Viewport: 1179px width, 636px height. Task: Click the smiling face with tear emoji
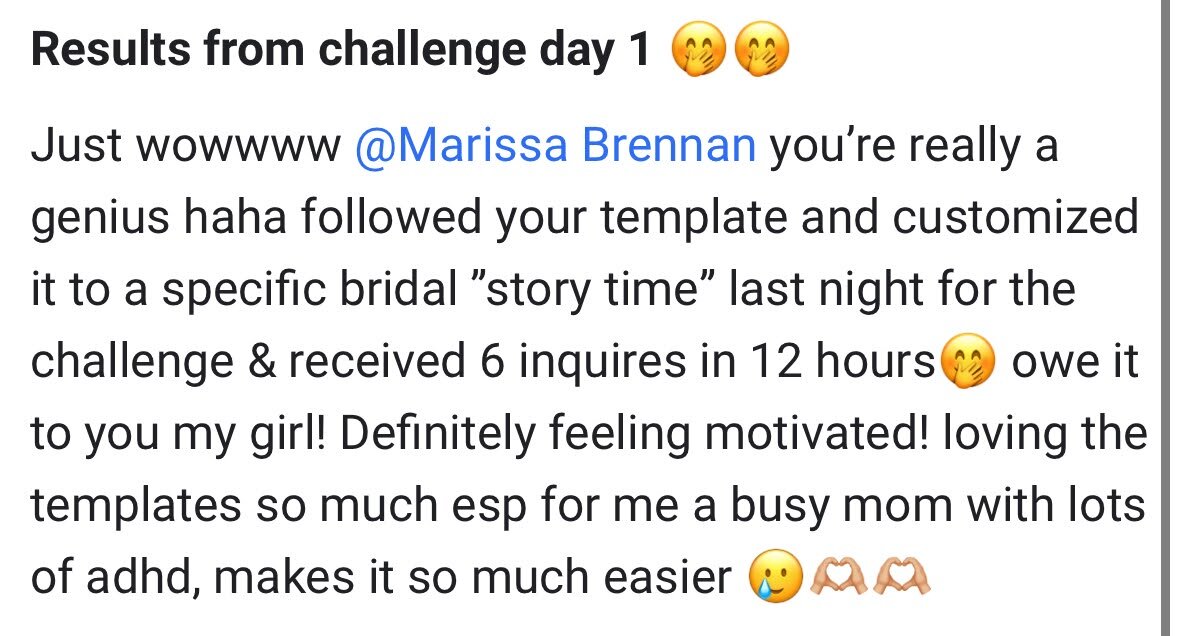pos(776,577)
